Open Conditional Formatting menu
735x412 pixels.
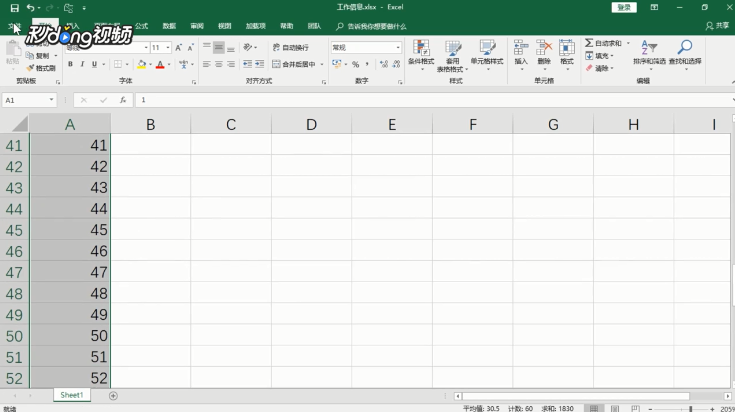(421, 55)
